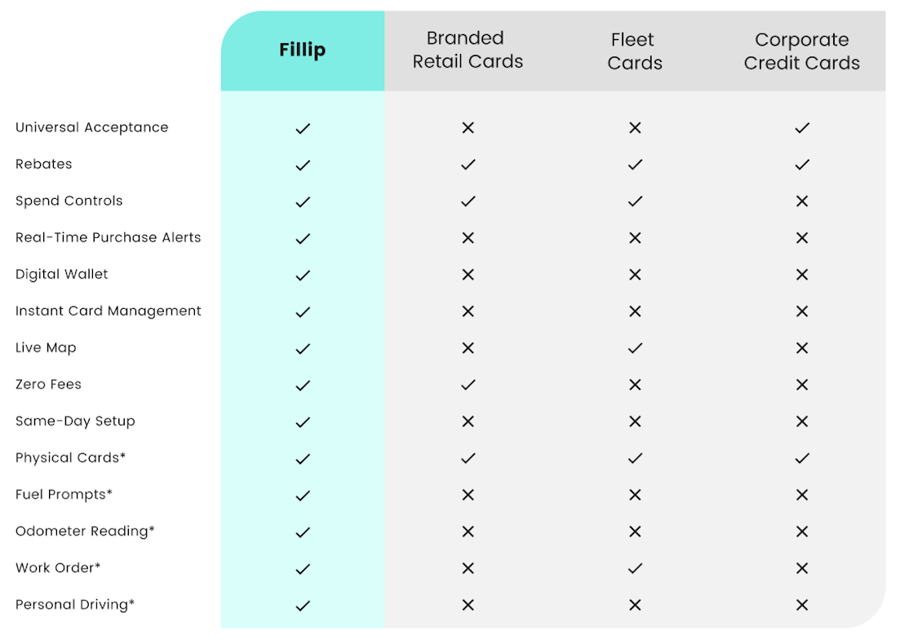Select the Fillip column header

(302, 51)
